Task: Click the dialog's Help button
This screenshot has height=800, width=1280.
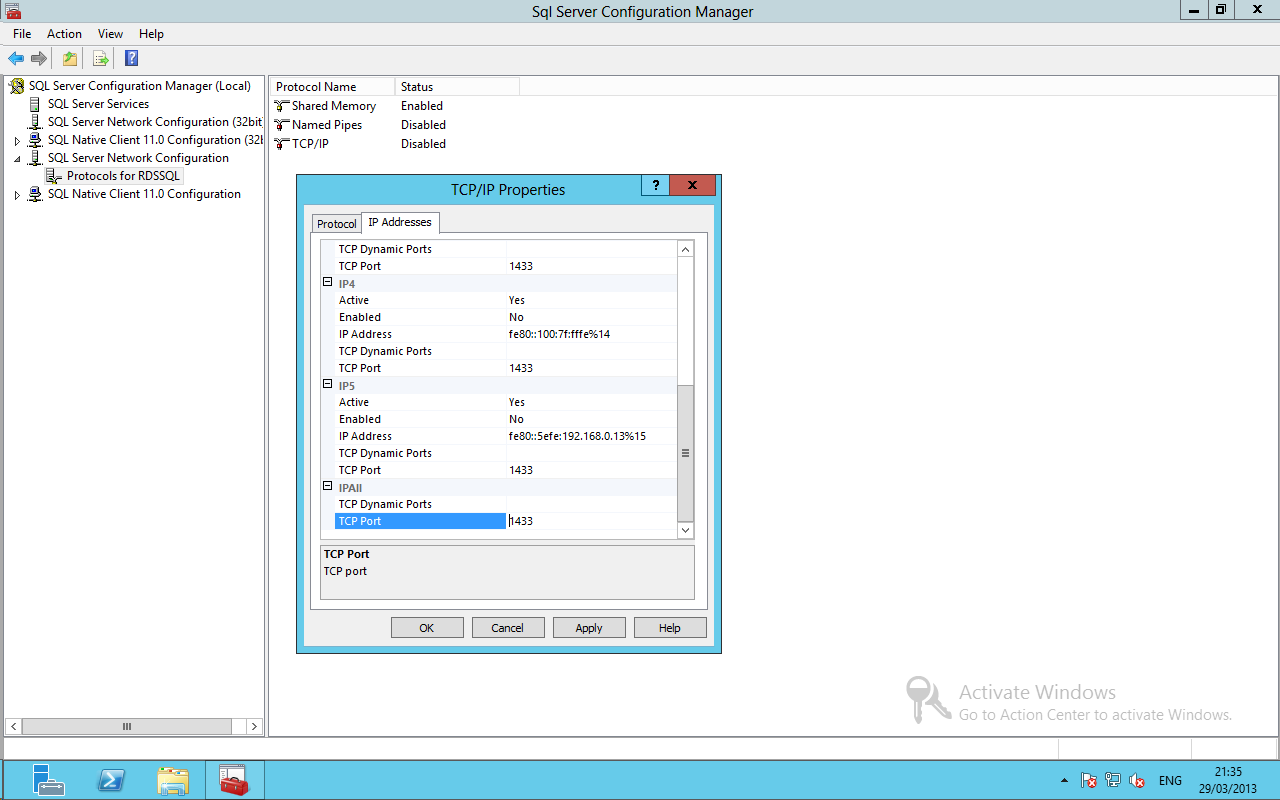Action: [x=670, y=628]
